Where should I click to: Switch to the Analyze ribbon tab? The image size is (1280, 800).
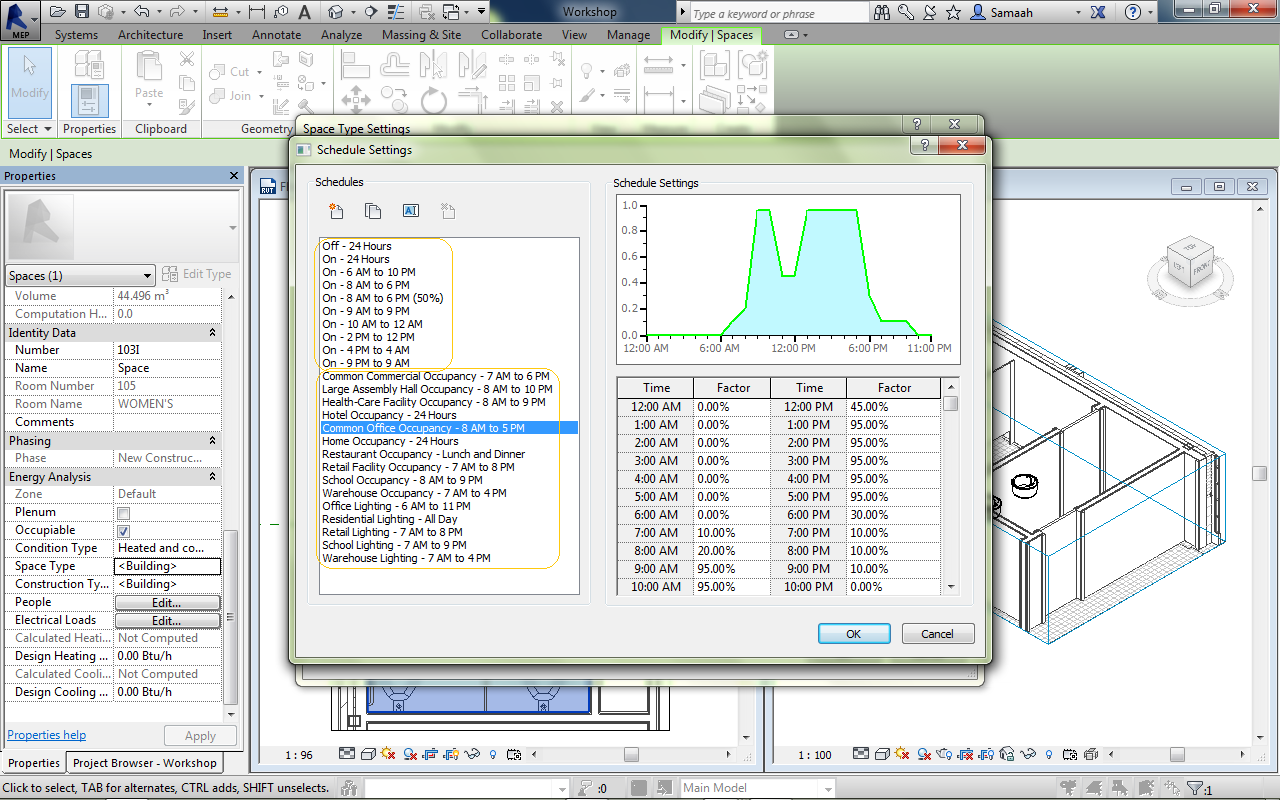pyautogui.click(x=341, y=35)
